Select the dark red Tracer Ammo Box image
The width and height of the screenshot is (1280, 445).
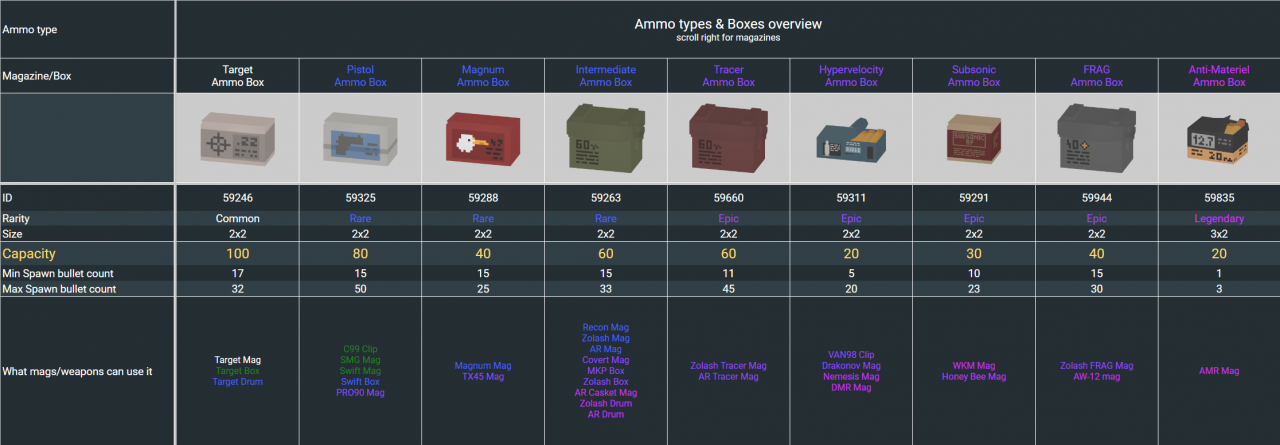(729, 137)
